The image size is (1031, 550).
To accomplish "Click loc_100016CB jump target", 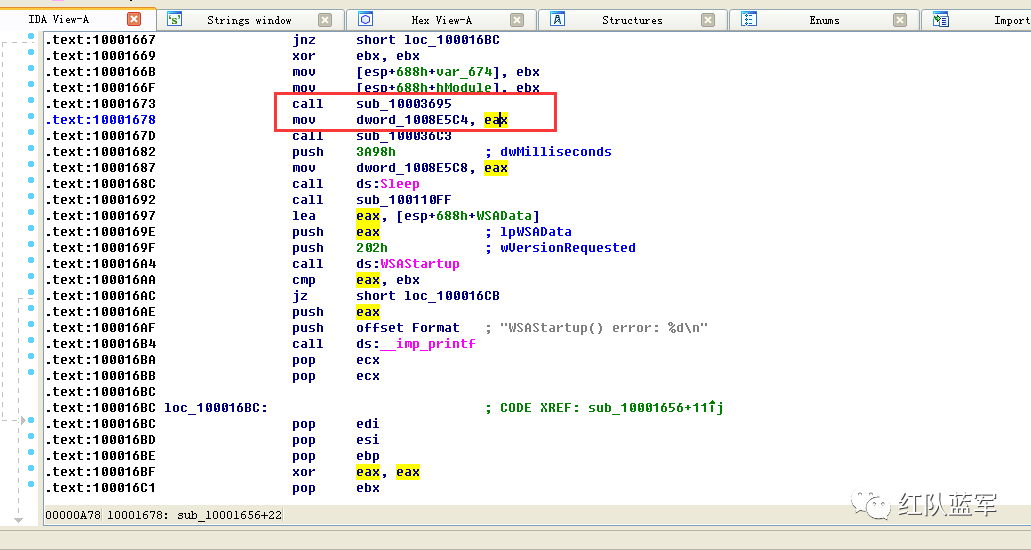I will 452,295.
